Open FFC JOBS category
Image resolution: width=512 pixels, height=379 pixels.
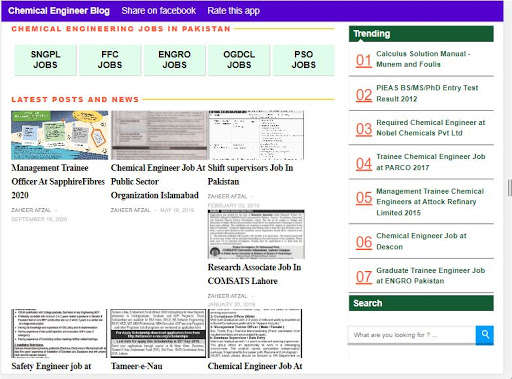[x=110, y=60]
